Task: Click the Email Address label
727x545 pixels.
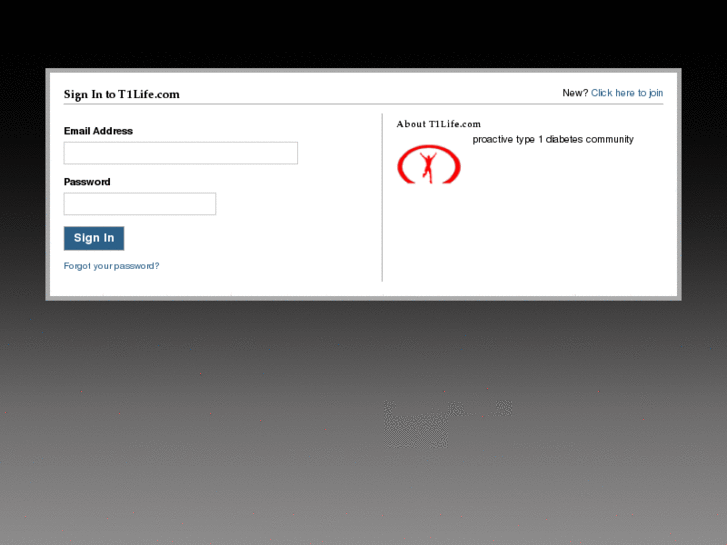Action: point(98,131)
